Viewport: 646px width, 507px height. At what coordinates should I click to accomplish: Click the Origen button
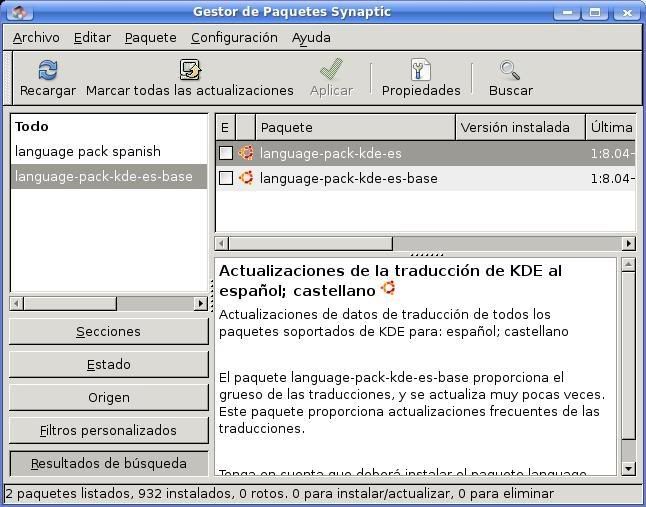pos(109,397)
